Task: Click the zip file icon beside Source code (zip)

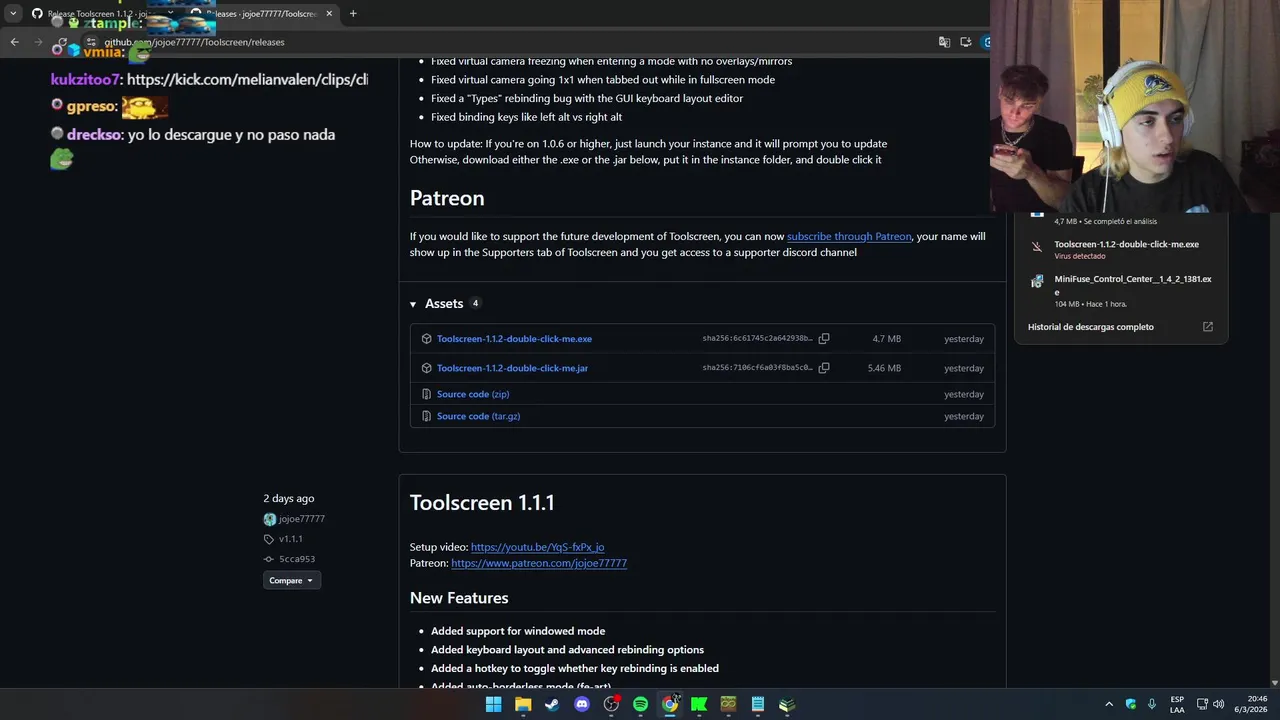Action: coord(426,394)
